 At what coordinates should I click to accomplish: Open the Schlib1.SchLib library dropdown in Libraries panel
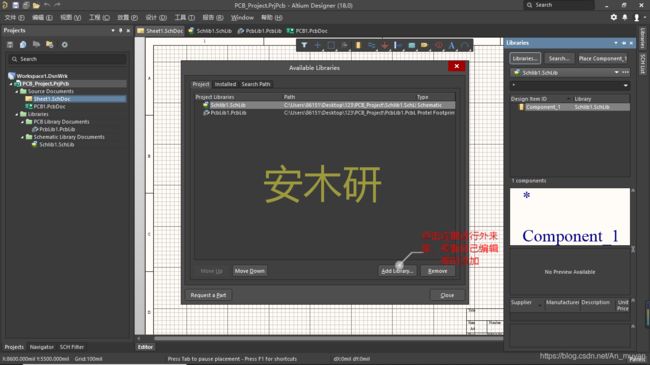pyautogui.click(x=616, y=72)
